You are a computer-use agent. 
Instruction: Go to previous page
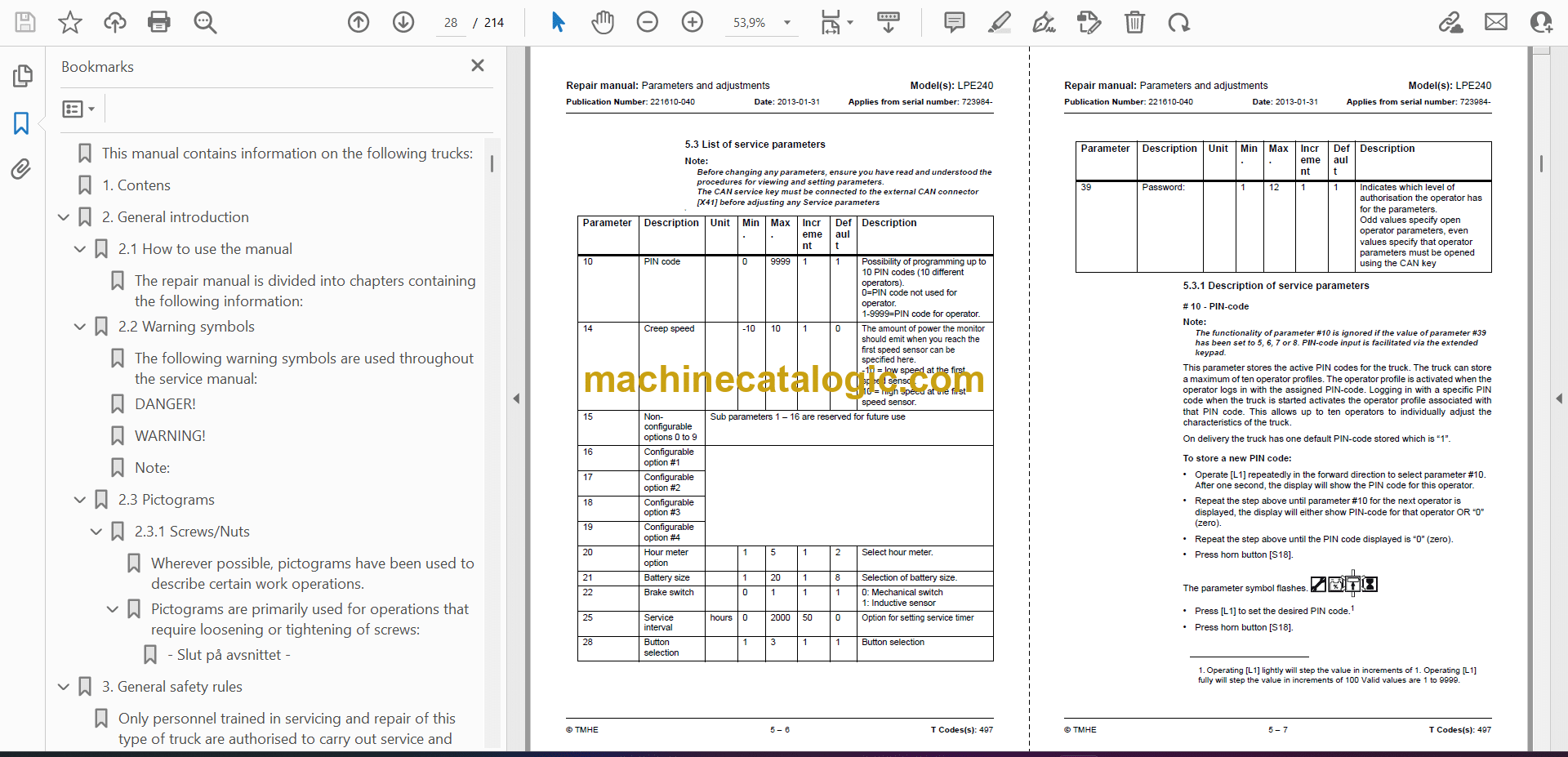tap(359, 22)
